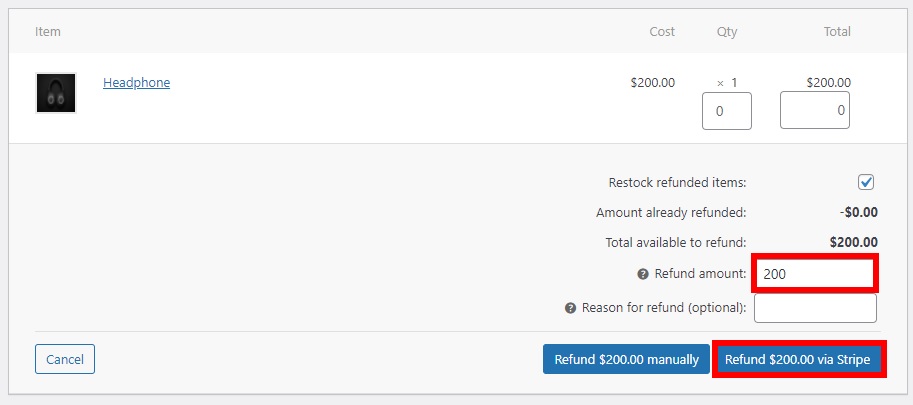The width and height of the screenshot is (913, 405).
Task: Click the help icon beside Reason for refund
Action: [571, 308]
